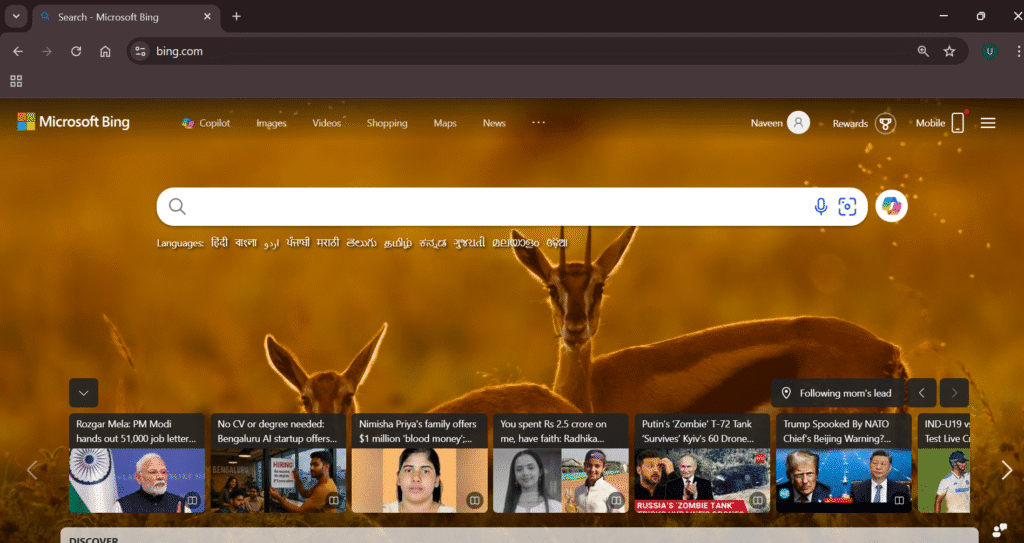Switch language to ಕನ್ನಡ
The image size is (1024, 543).
(x=433, y=243)
